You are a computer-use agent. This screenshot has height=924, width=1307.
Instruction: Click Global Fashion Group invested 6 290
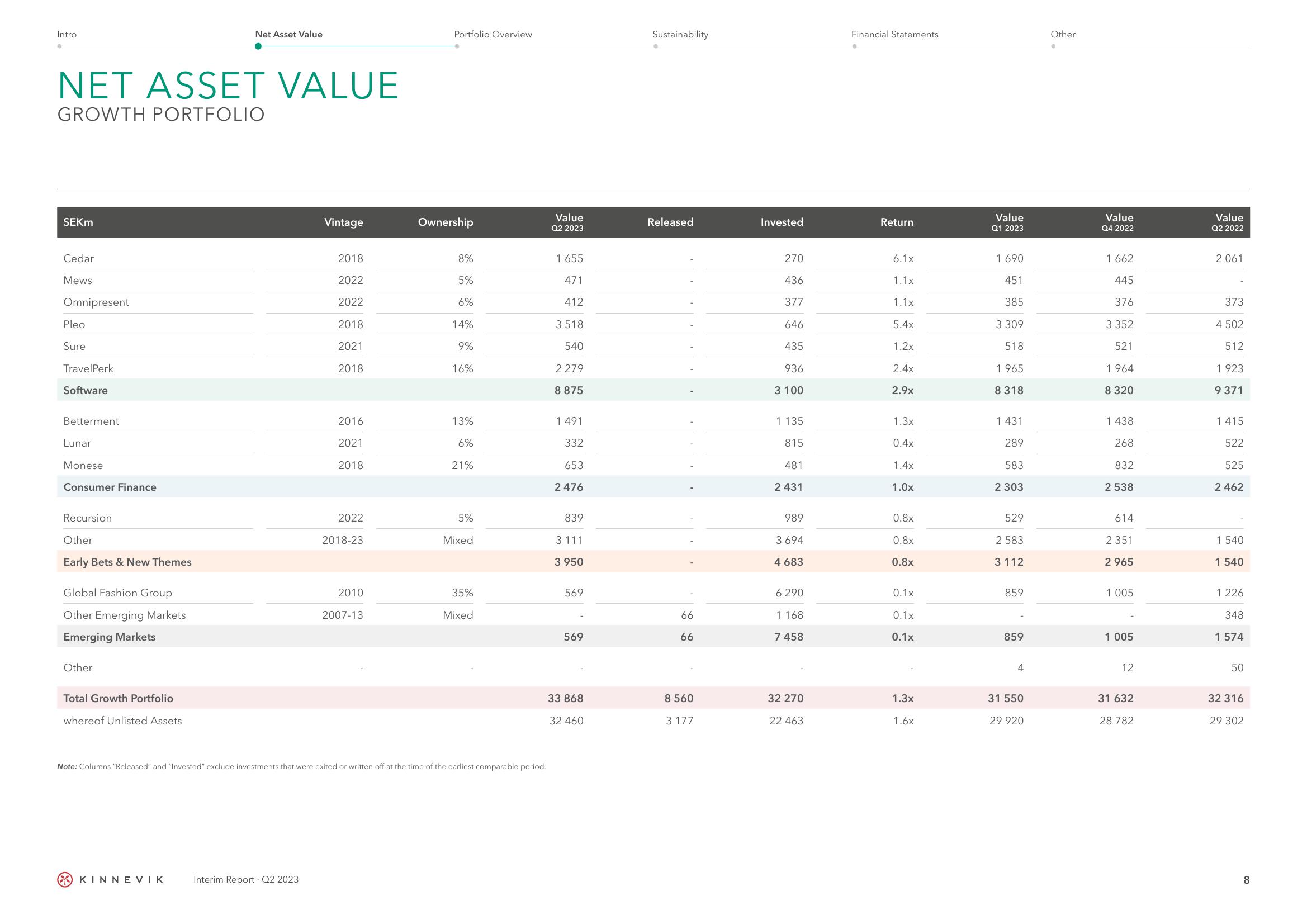[x=789, y=593]
